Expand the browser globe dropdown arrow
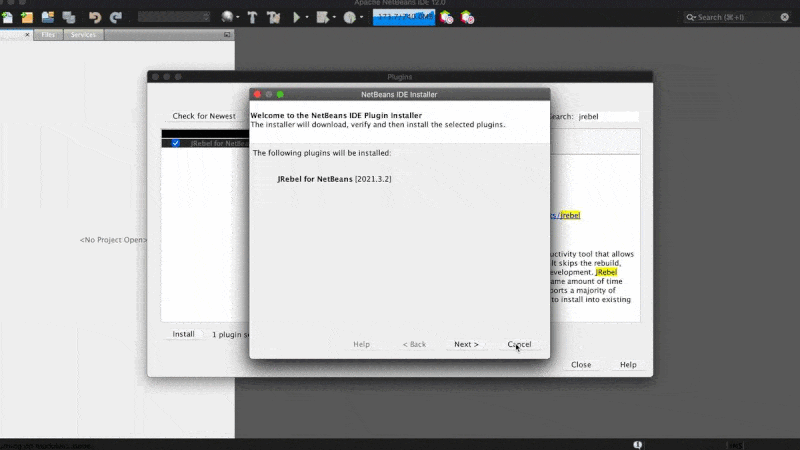 click(238, 17)
